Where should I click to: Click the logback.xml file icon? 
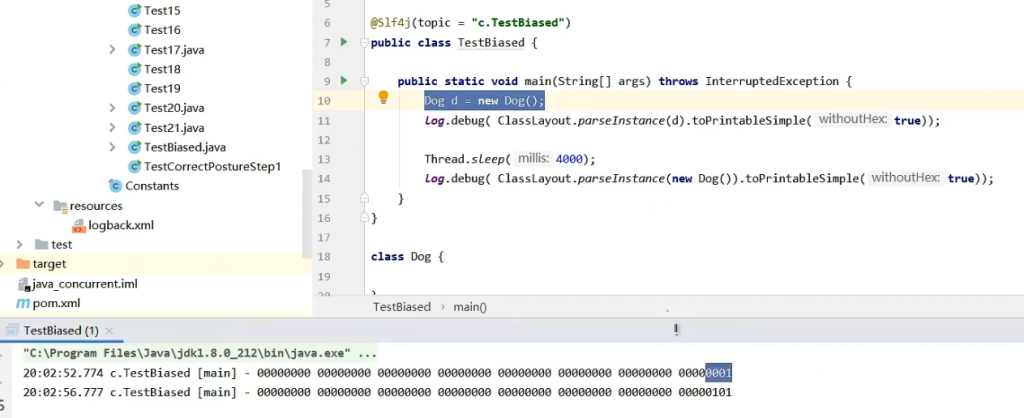click(x=79, y=225)
